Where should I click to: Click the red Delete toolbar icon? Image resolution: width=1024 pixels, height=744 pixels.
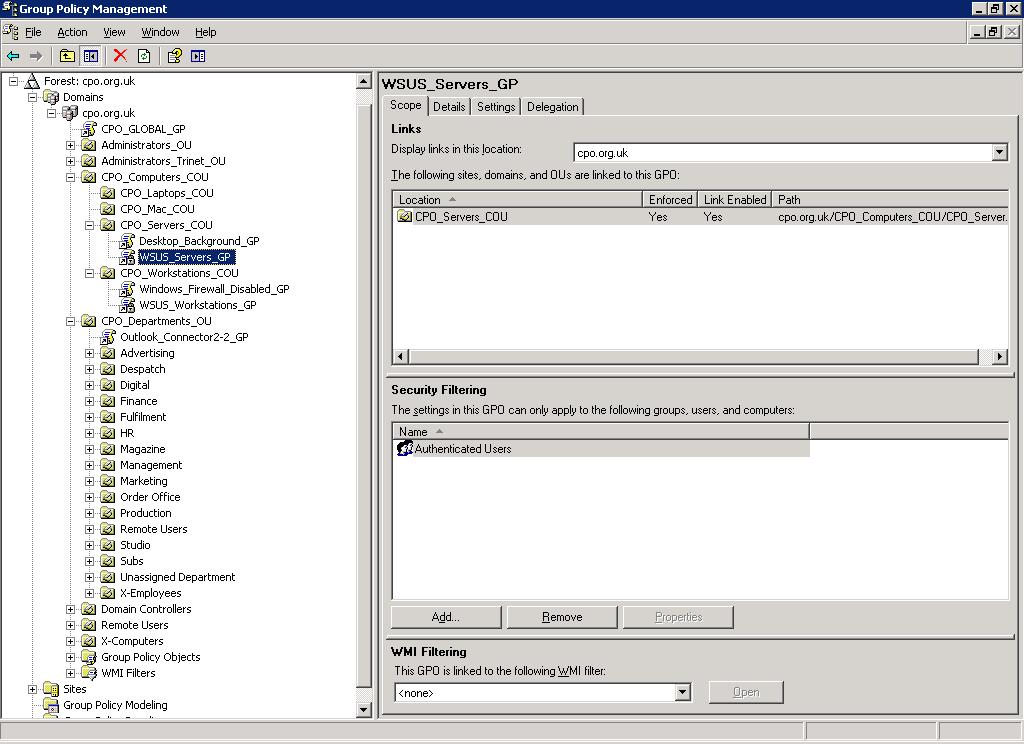click(120, 56)
